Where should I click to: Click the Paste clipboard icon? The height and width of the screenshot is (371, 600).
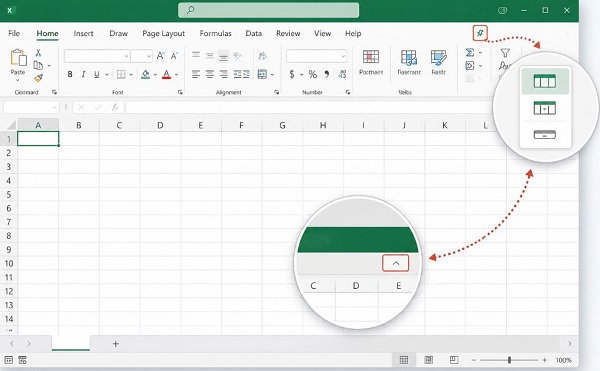click(18, 58)
